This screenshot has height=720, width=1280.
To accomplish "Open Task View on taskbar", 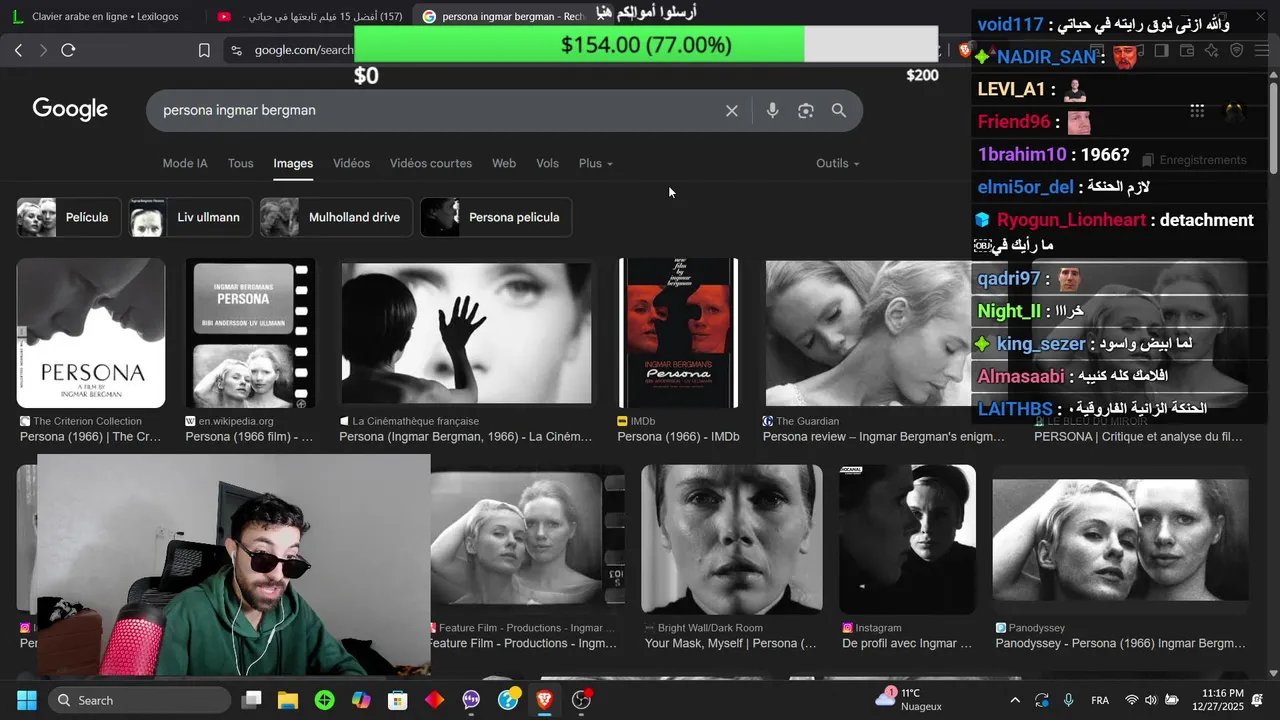I will [x=252, y=700].
